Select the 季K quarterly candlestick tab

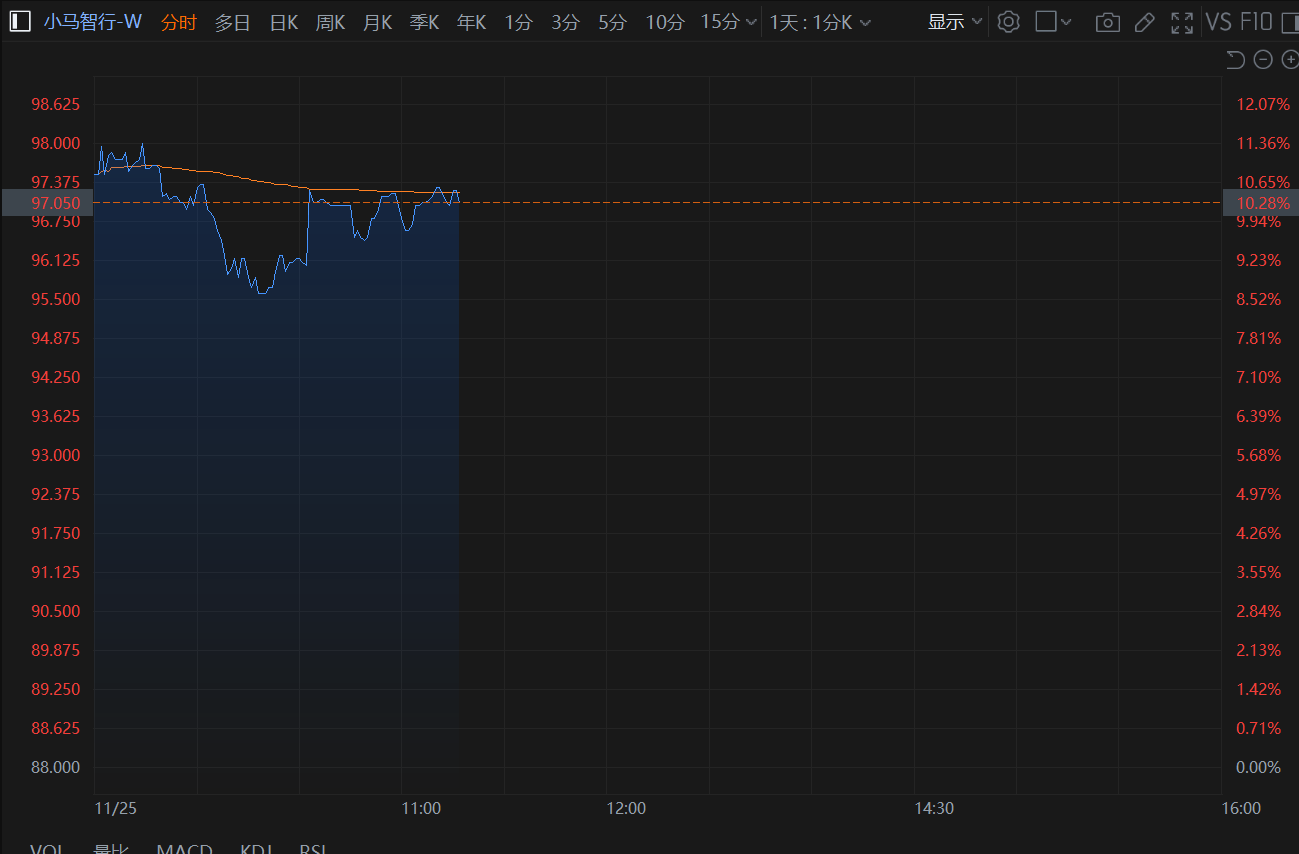click(424, 22)
